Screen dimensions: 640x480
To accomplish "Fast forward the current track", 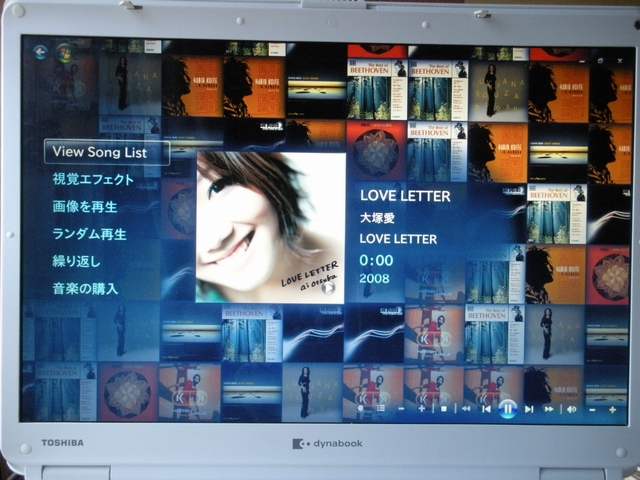I will [549, 409].
